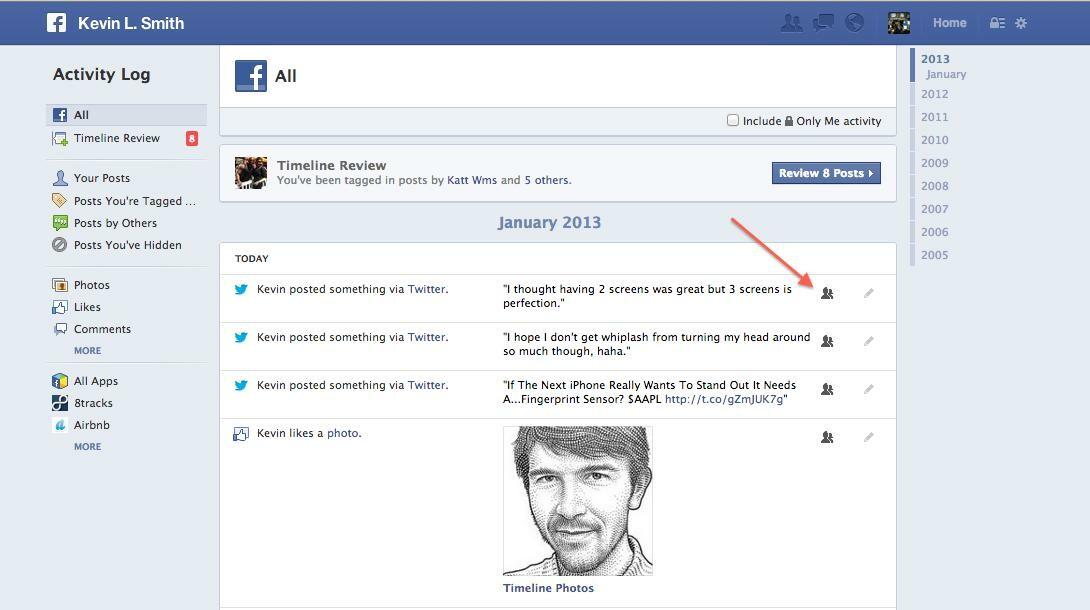Expand MORE under Airbnb
Screen dimensions: 1090x610
(x=88, y=447)
